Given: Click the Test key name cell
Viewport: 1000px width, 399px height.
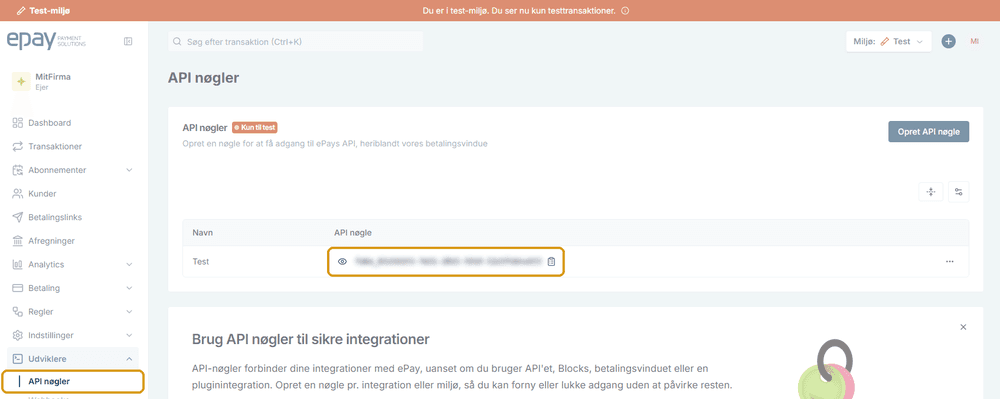Looking at the screenshot, I should pos(201,261).
